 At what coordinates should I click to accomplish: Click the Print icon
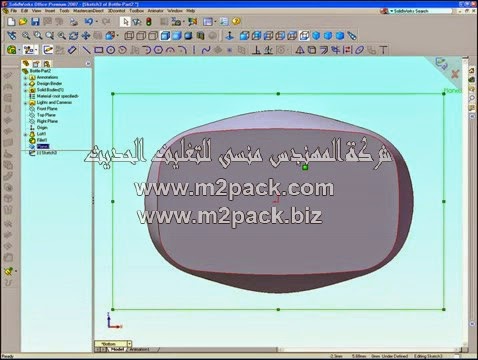tap(73, 22)
